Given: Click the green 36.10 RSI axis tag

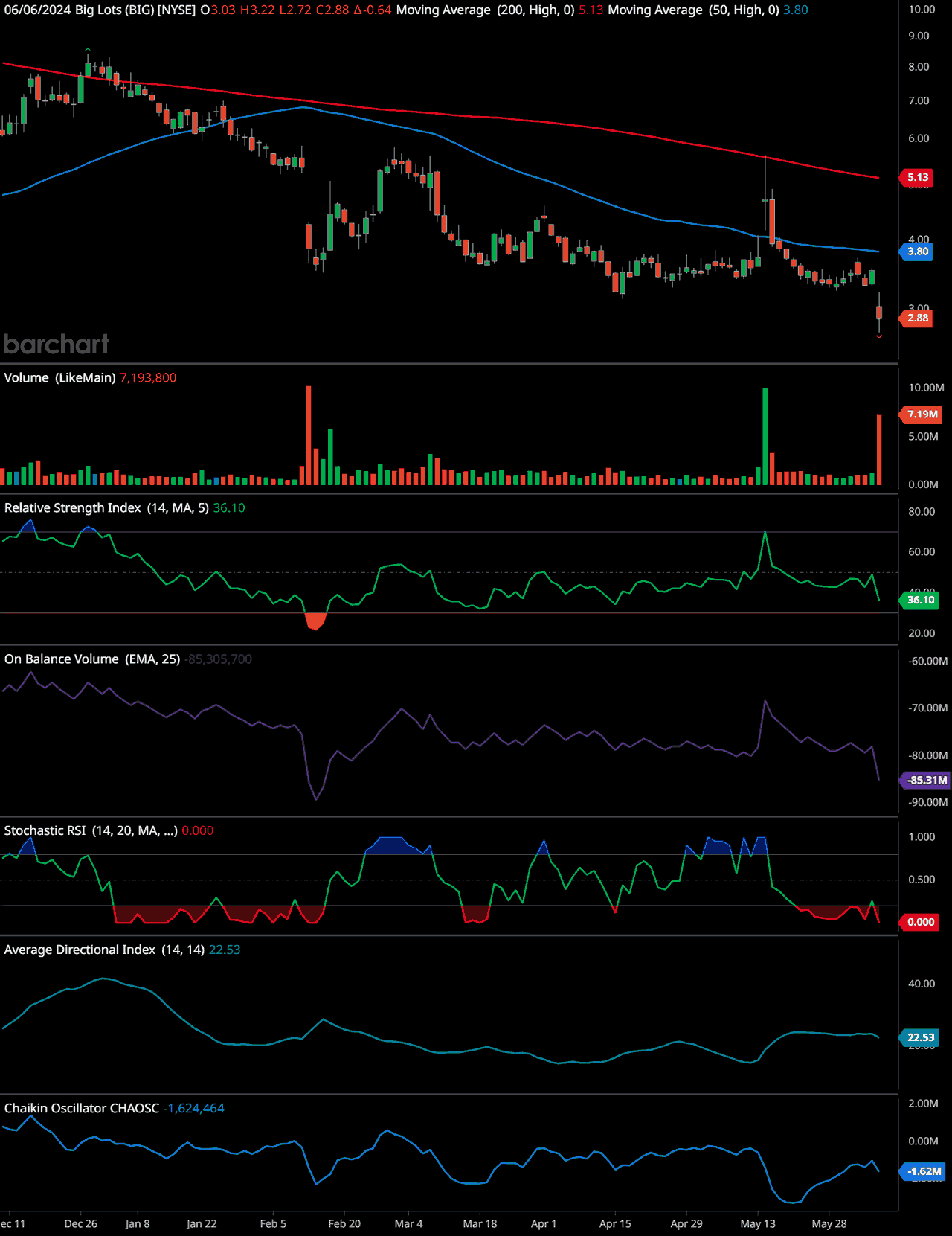Looking at the screenshot, I should 921,600.
